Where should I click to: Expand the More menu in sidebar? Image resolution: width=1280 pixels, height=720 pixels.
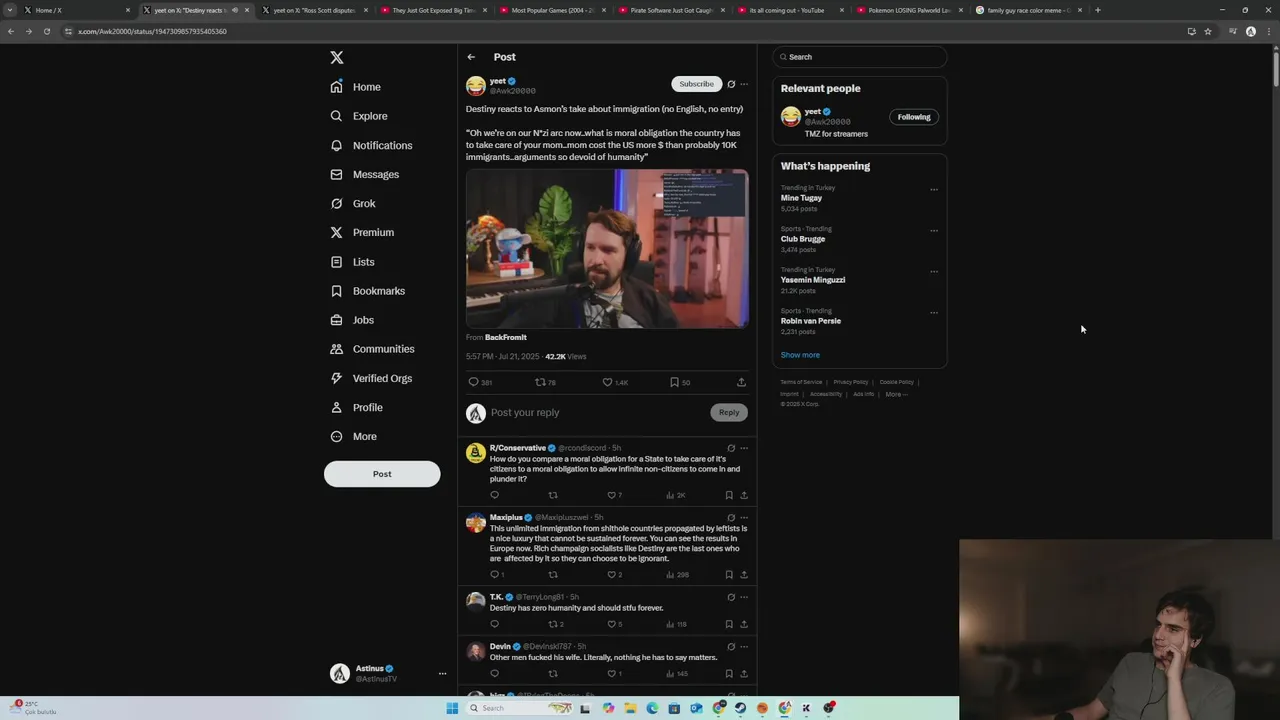pos(353,436)
